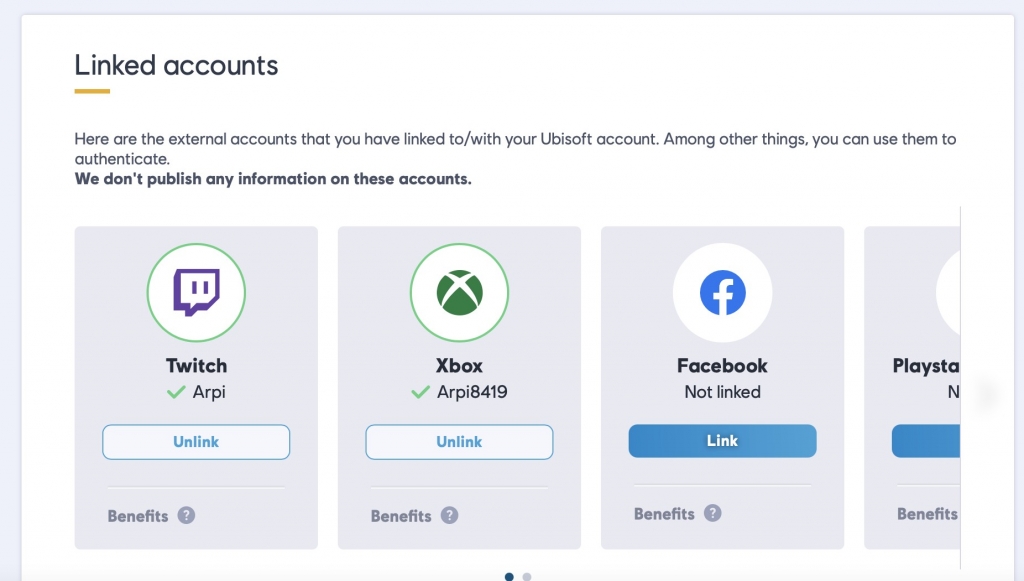
Task: Link the Facebook account
Action: coord(722,441)
